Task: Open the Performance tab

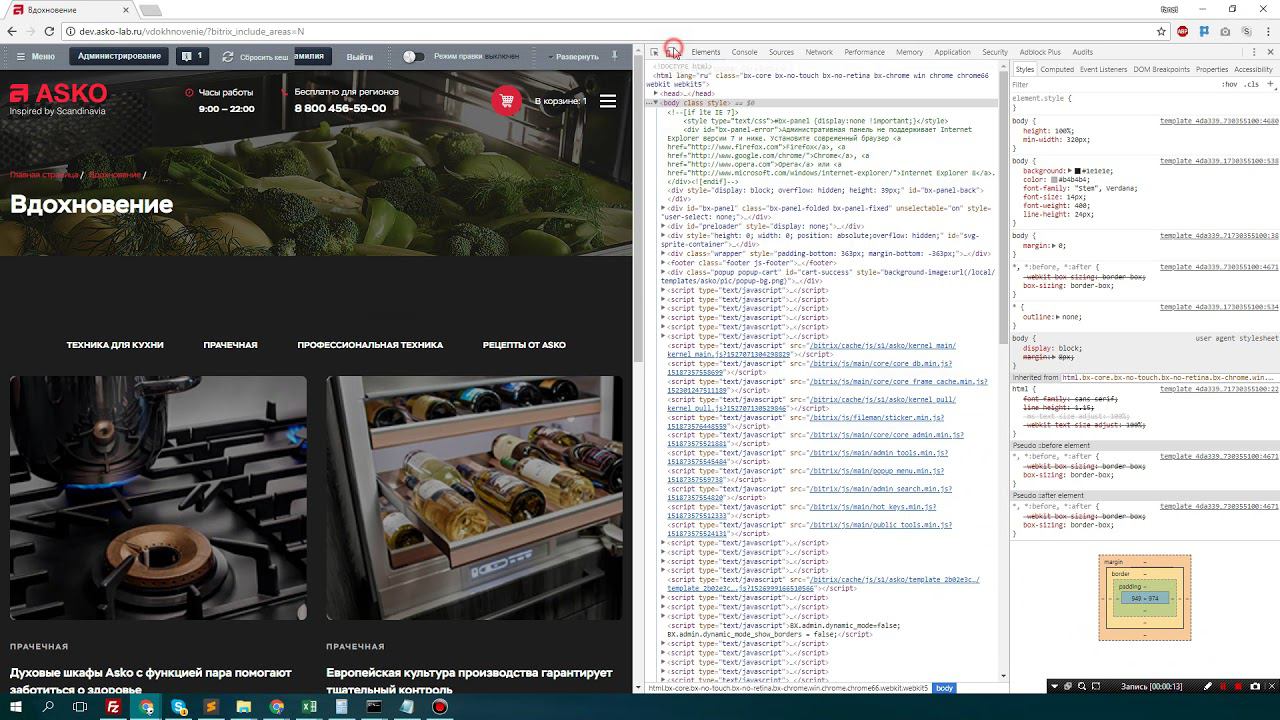Action: click(864, 52)
